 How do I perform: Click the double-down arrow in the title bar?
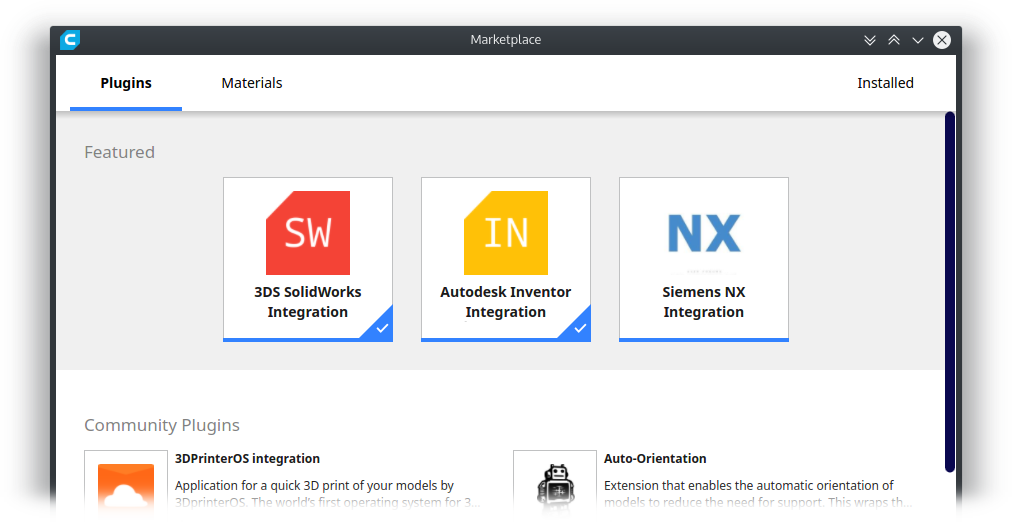870,40
